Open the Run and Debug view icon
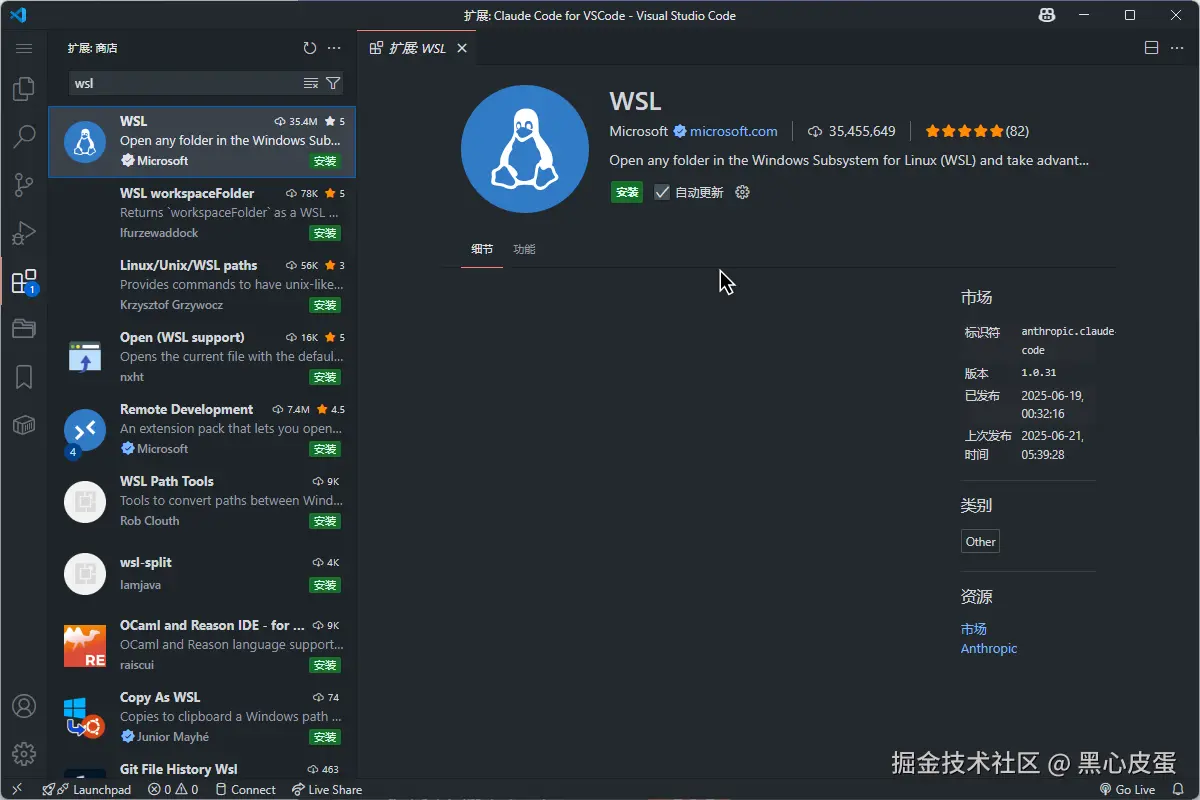 [x=24, y=233]
